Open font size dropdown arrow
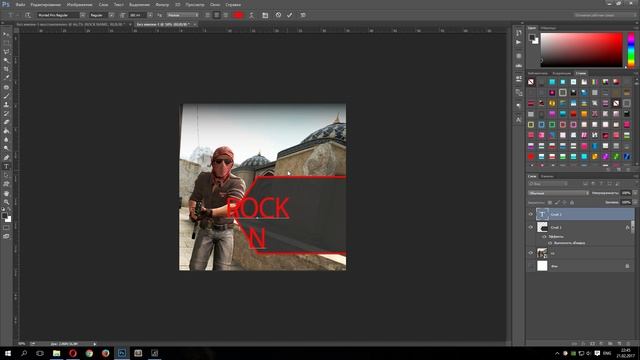The width and height of the screenshot is (640, 360). pyautogui.click(x=150, y=15)
